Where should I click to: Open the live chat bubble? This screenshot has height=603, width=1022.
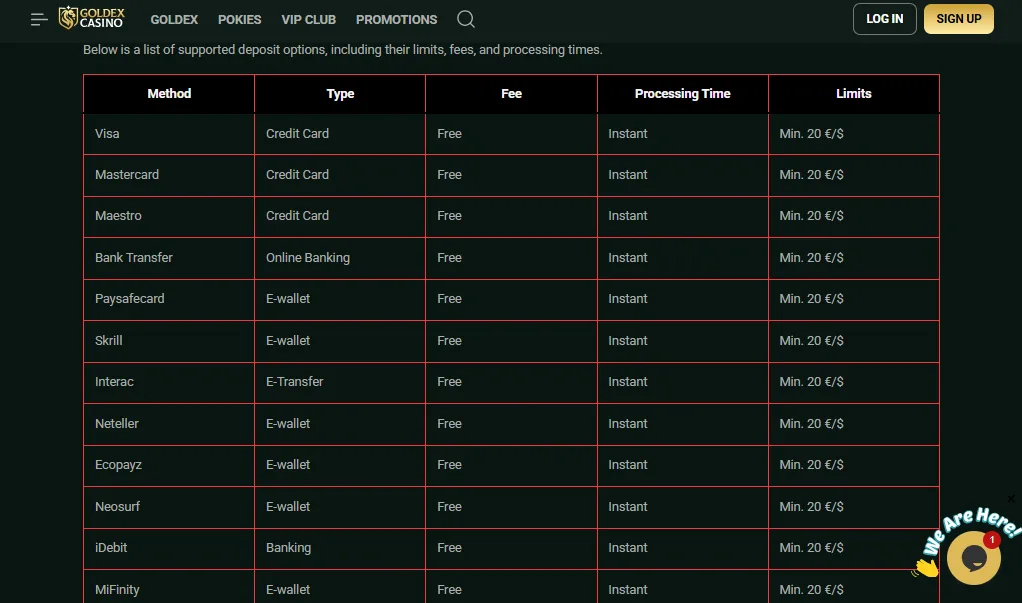(x=974, y=557)
